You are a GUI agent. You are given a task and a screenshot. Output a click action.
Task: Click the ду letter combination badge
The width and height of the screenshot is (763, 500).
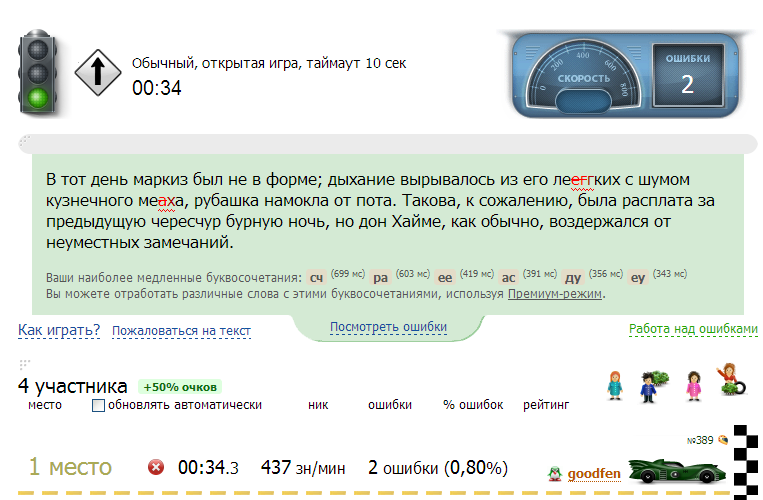coord(573,277)
